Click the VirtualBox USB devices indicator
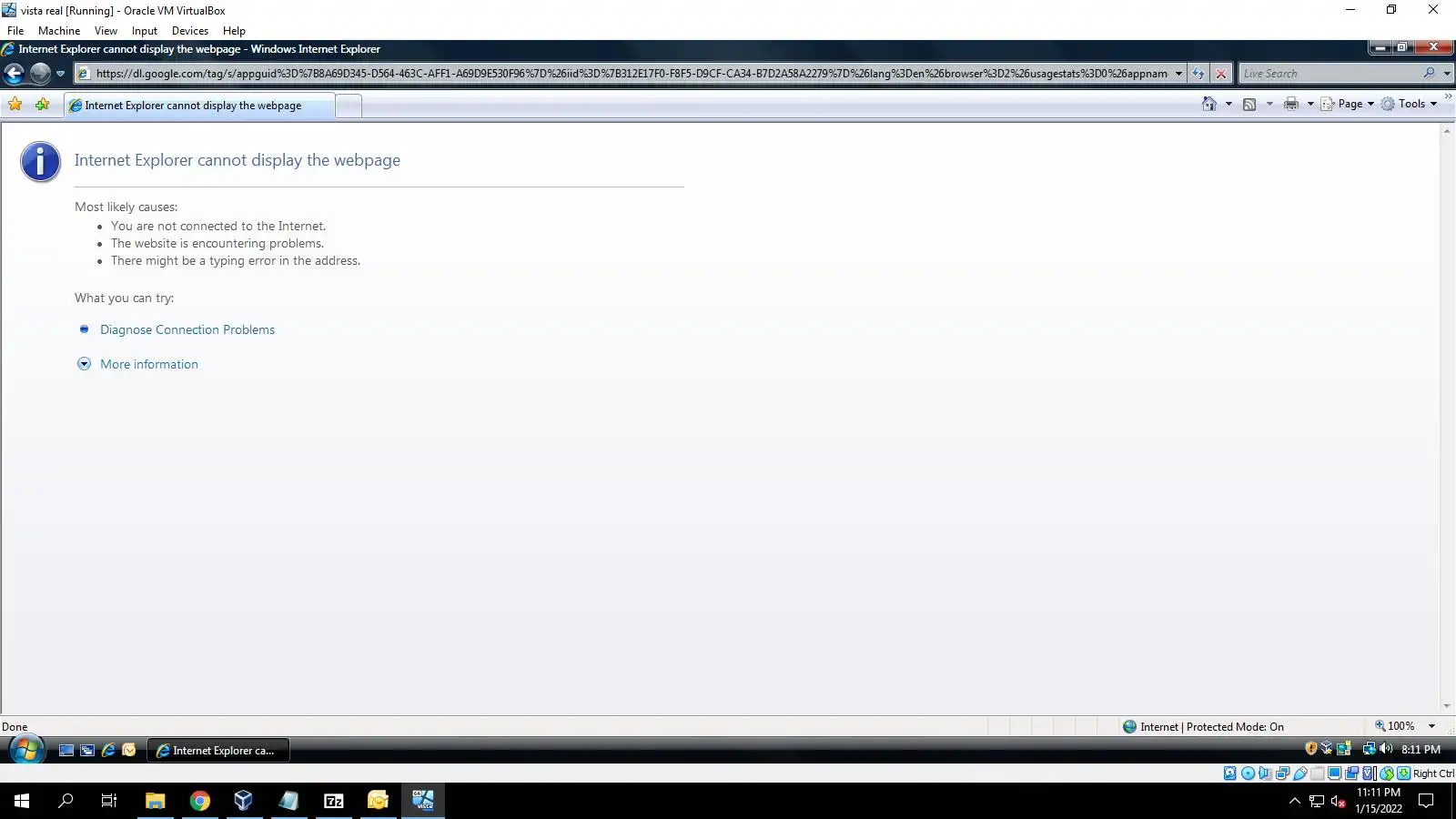 1300,773
